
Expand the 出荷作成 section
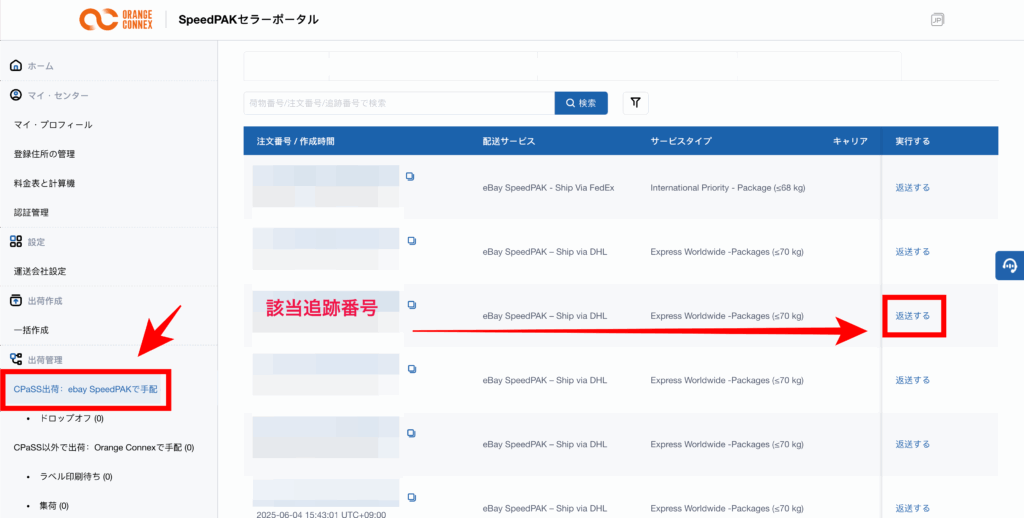point(43,300)
